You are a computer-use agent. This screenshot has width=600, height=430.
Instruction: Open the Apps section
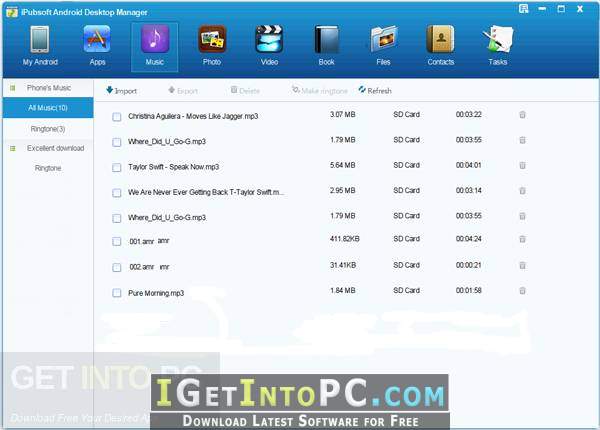coord(97,46)
